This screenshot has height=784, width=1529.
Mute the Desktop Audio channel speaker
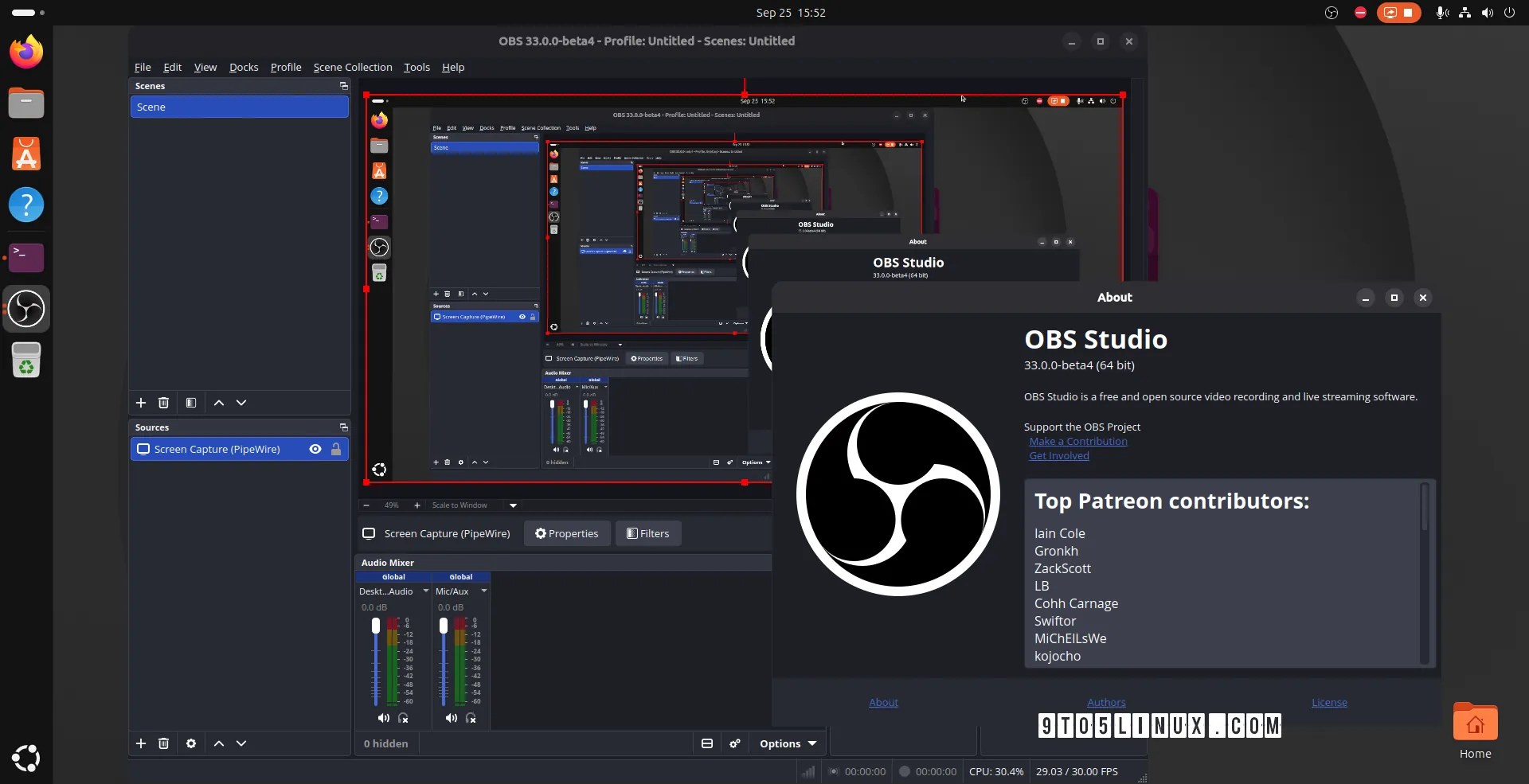pyautogui.click(x=384, y=718)
